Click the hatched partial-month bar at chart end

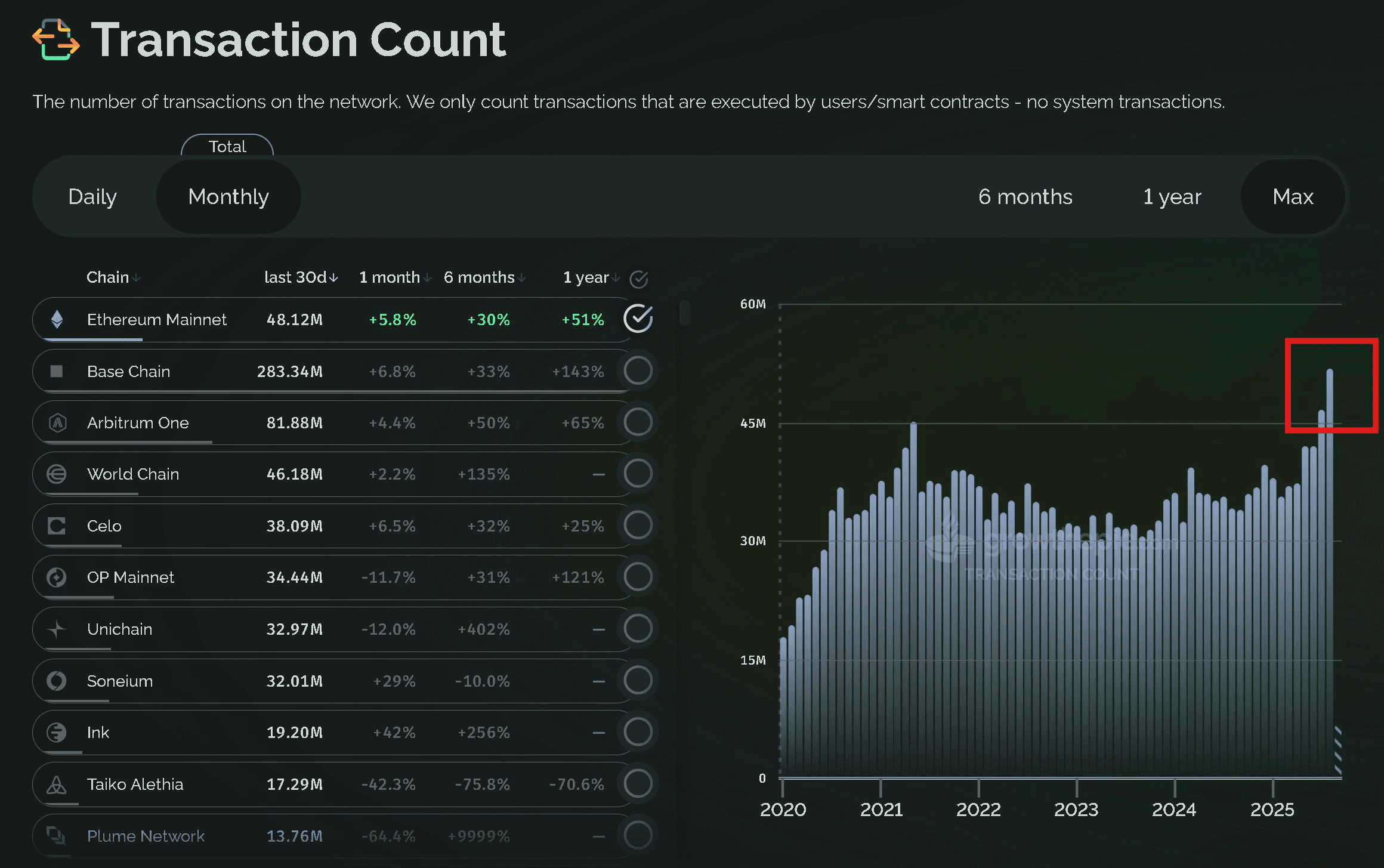[1338, 751]
